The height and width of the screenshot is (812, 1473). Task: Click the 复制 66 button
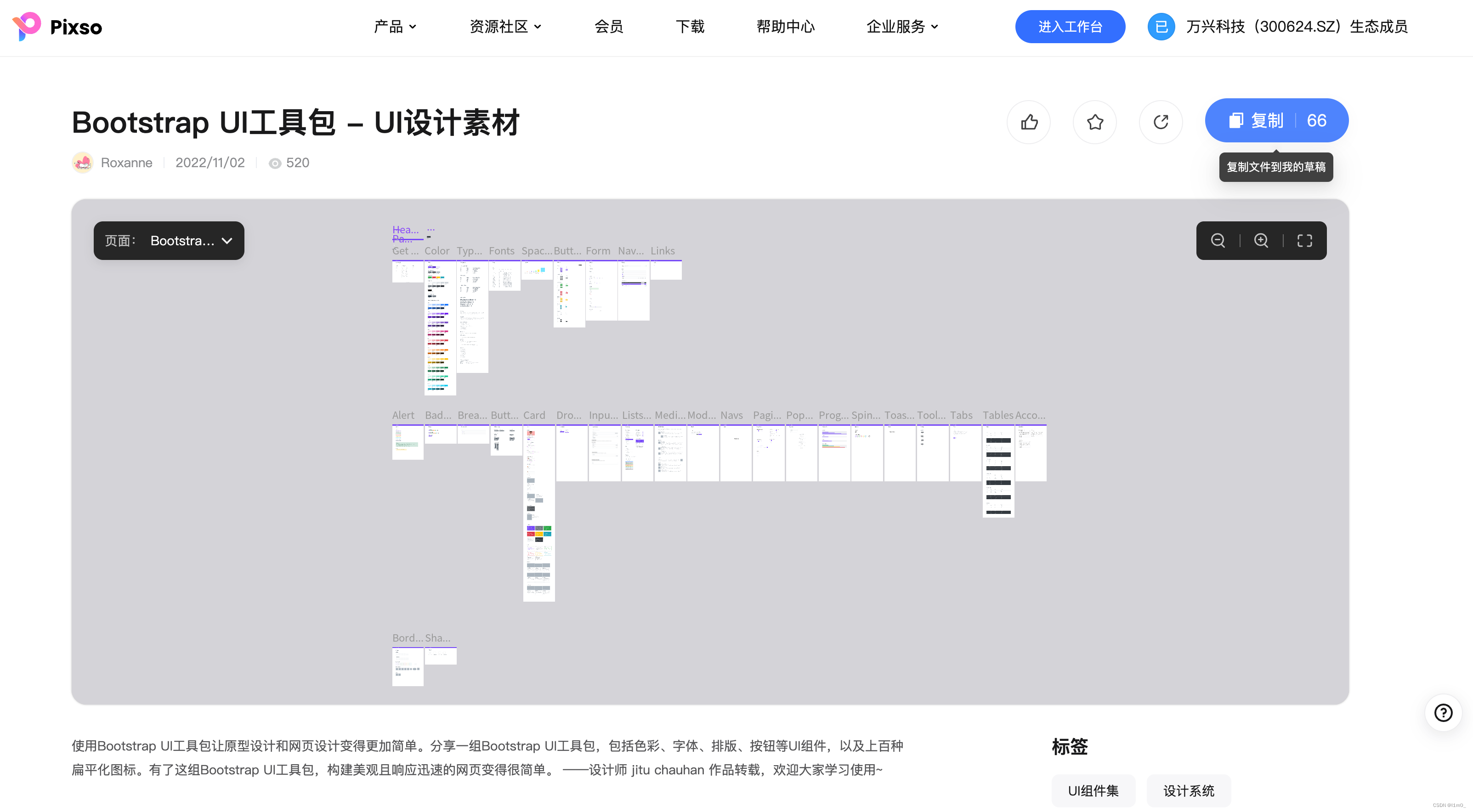pos(1276,121)
